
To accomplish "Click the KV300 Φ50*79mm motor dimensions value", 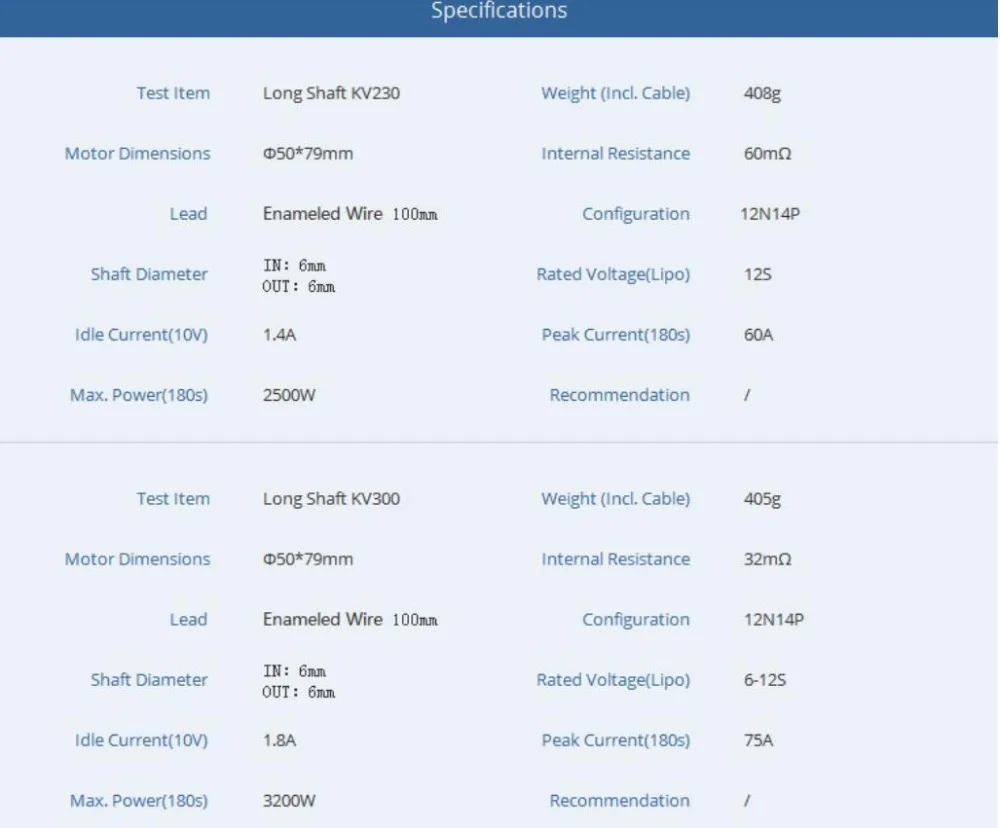I will 307,559.
